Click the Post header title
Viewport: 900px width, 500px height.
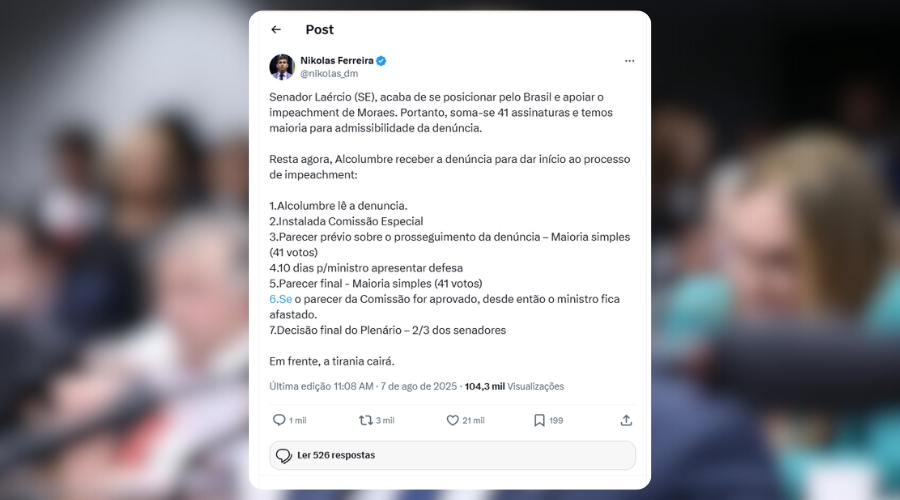tap(320, 29)
